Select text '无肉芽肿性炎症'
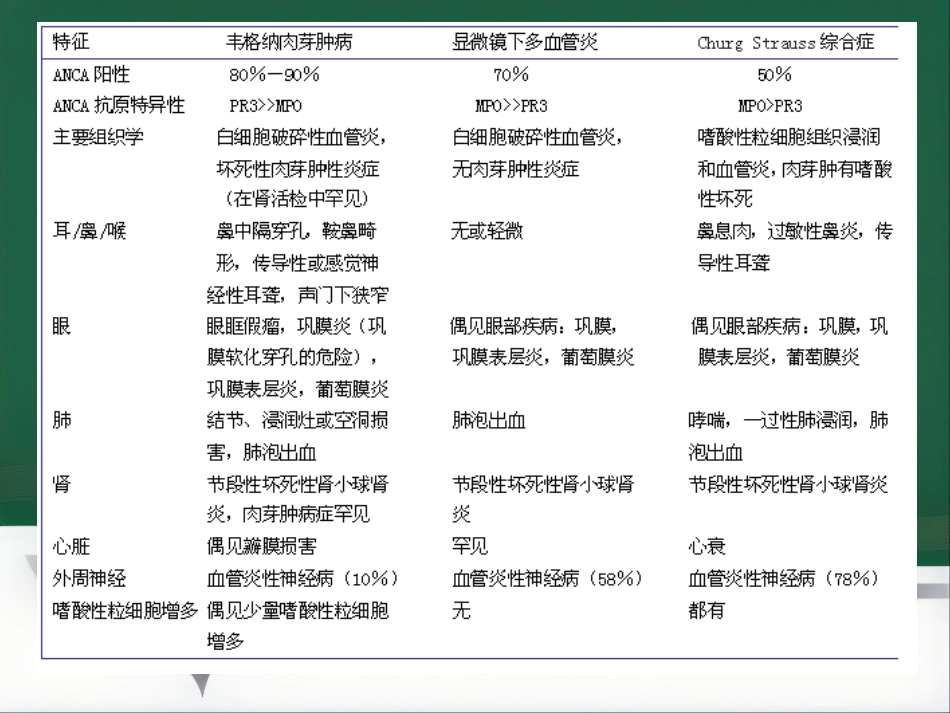950x713 pixels. tap(516, 168)
